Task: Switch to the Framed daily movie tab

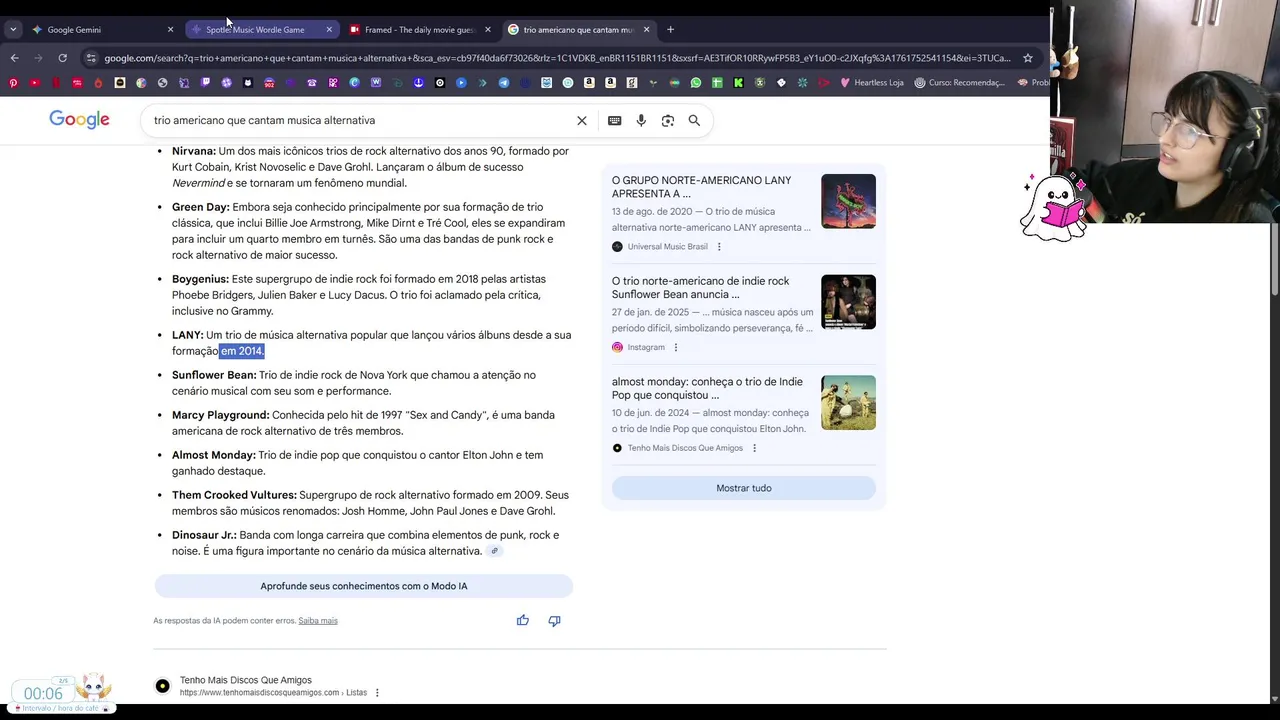Action: 418,29
